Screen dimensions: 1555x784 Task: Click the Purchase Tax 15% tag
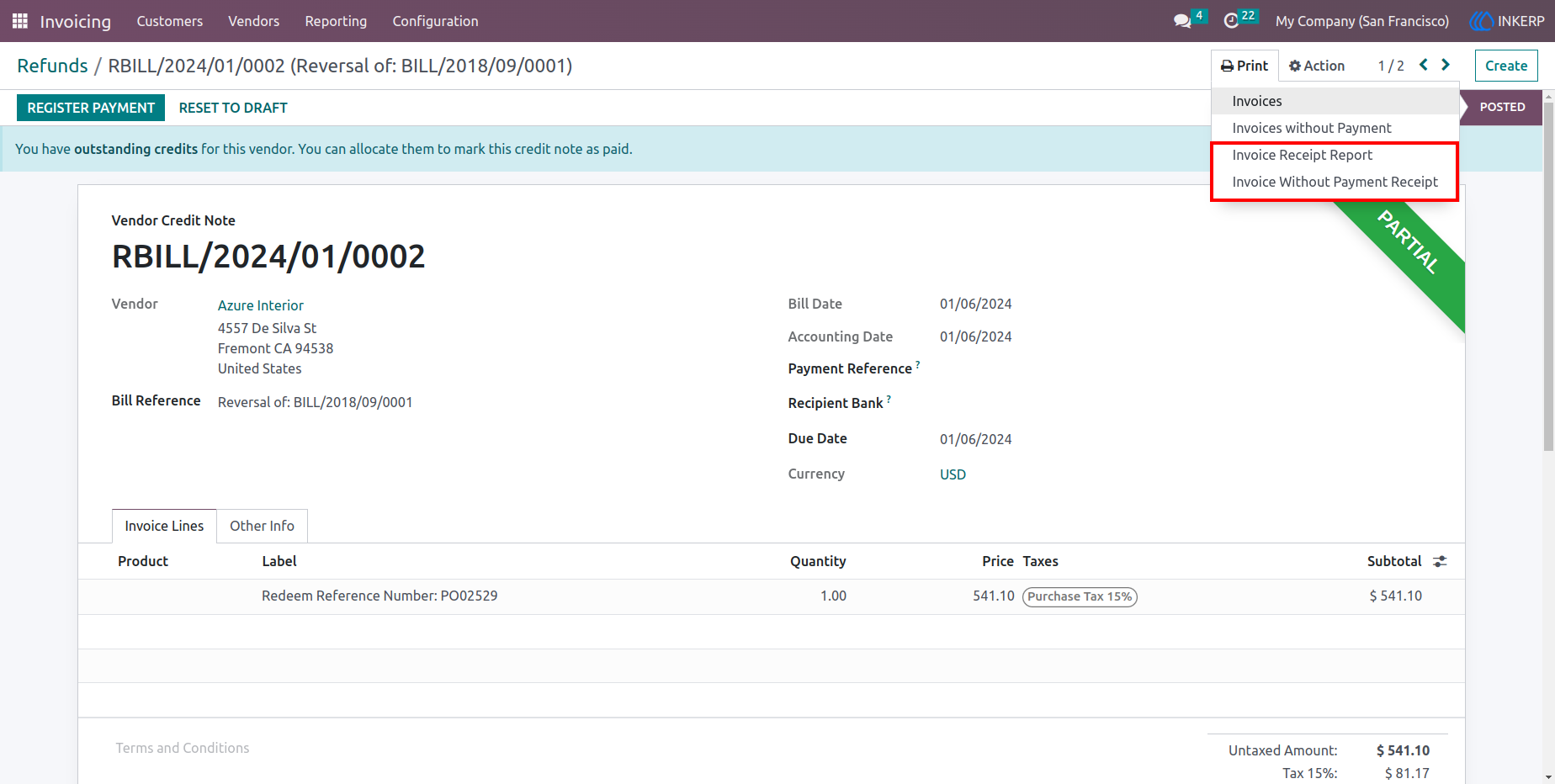click(1080, 596)
